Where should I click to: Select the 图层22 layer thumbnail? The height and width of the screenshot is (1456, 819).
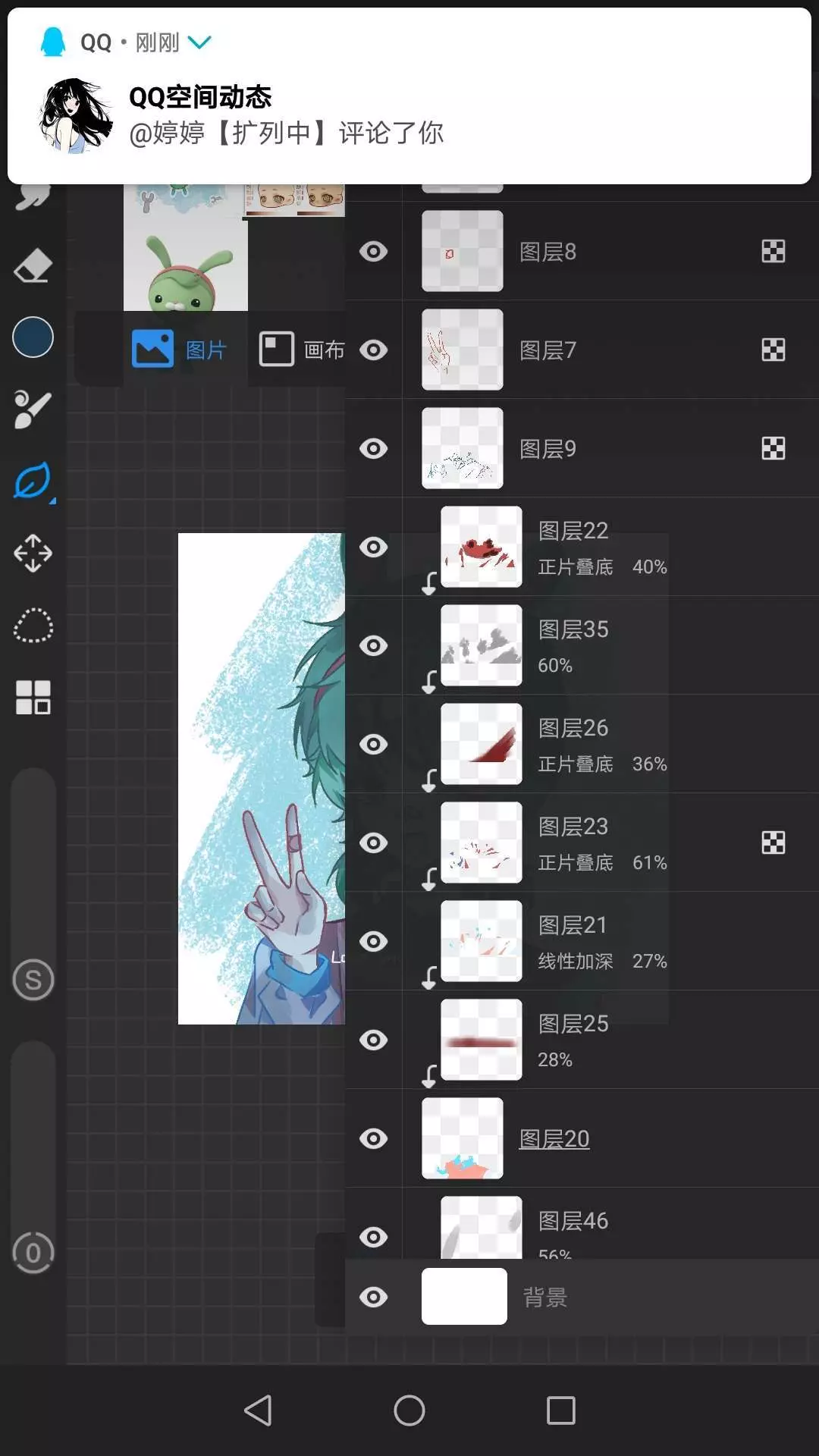481,547
